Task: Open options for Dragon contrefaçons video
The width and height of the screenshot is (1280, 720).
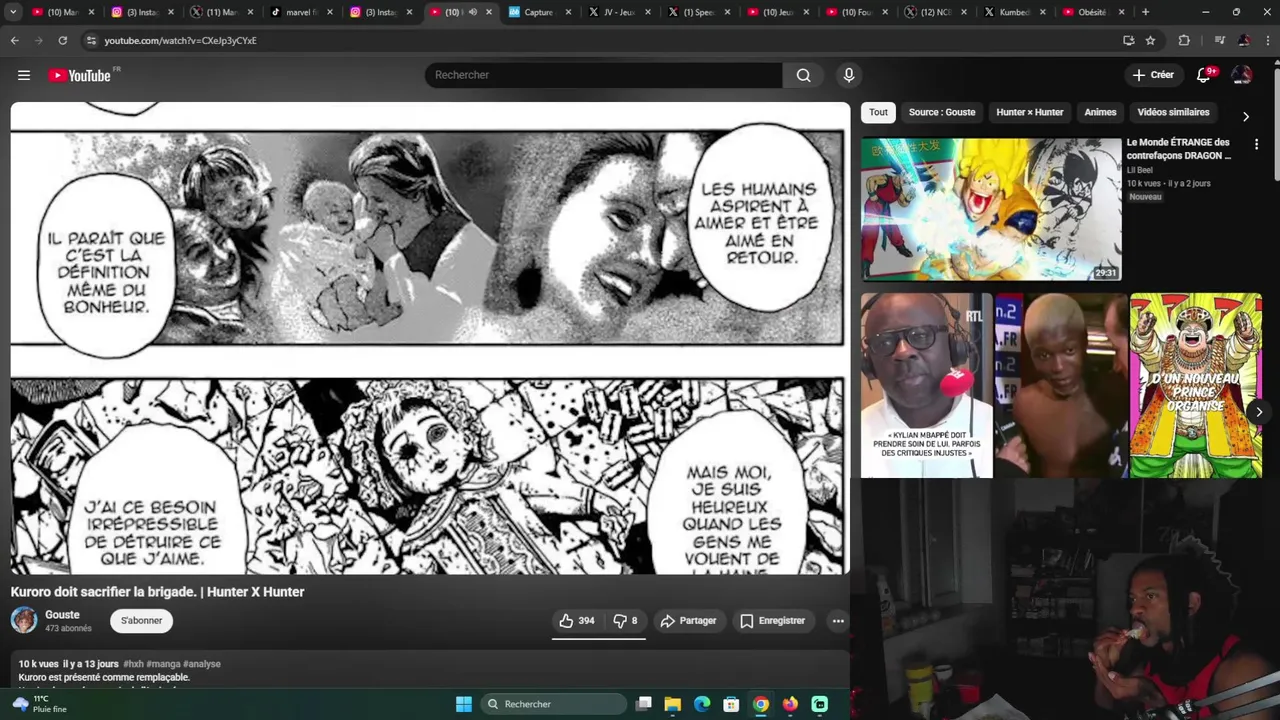Action: 1257,145
